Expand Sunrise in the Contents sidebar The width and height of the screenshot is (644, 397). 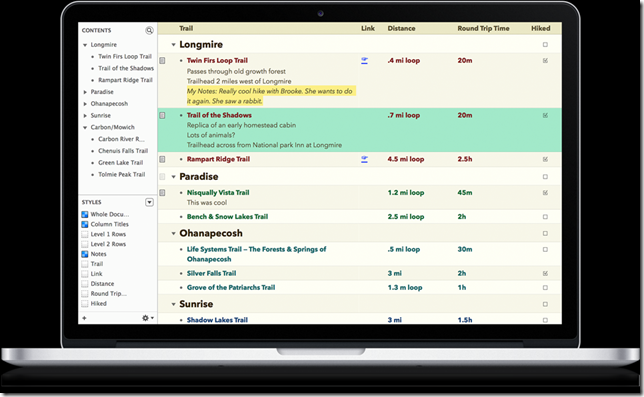pyautogui.click(x=85, y=116)
